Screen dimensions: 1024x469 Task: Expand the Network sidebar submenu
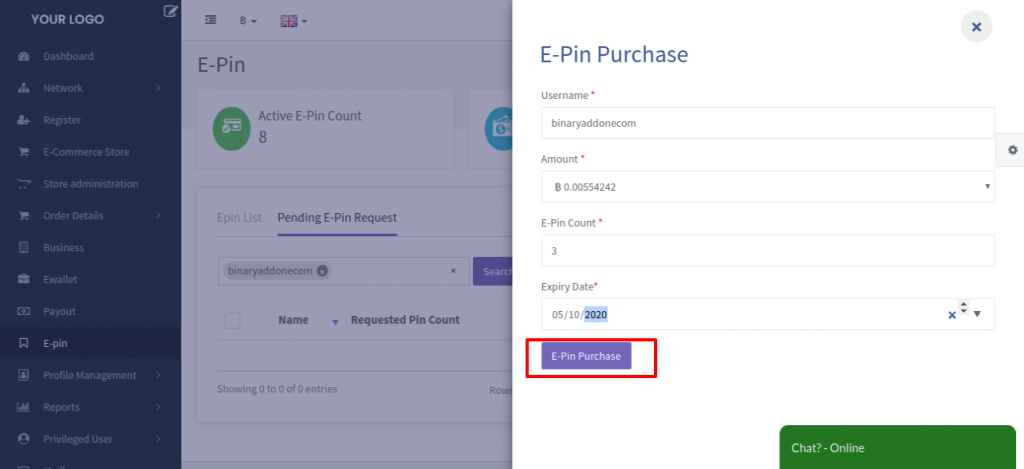[158, 88]
